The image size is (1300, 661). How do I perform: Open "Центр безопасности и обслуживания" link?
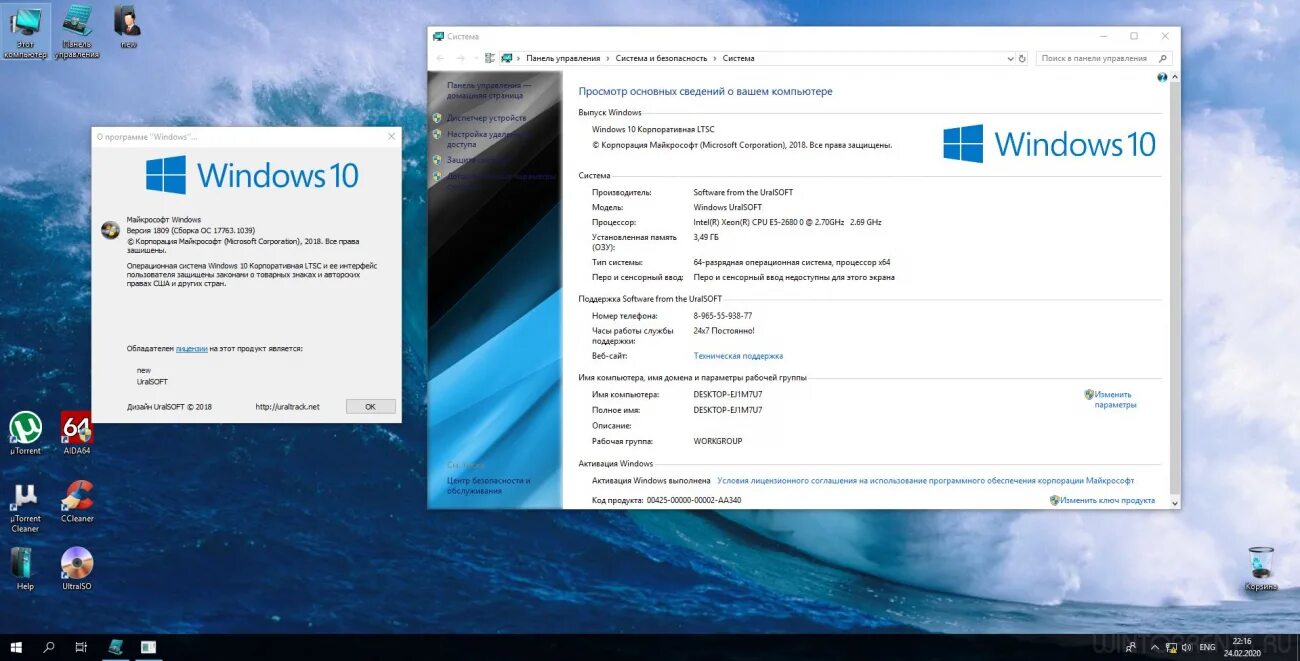pos(489,486)
